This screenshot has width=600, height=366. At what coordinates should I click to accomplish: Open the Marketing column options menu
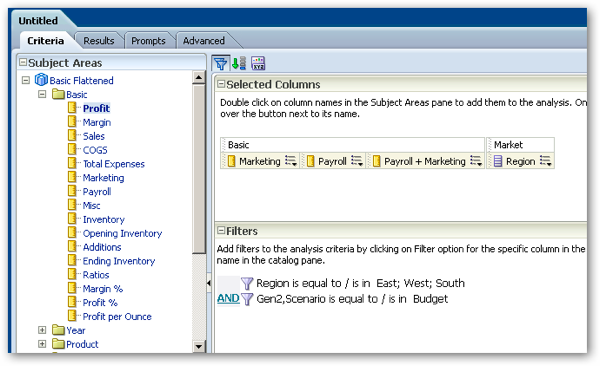[291, 161]
